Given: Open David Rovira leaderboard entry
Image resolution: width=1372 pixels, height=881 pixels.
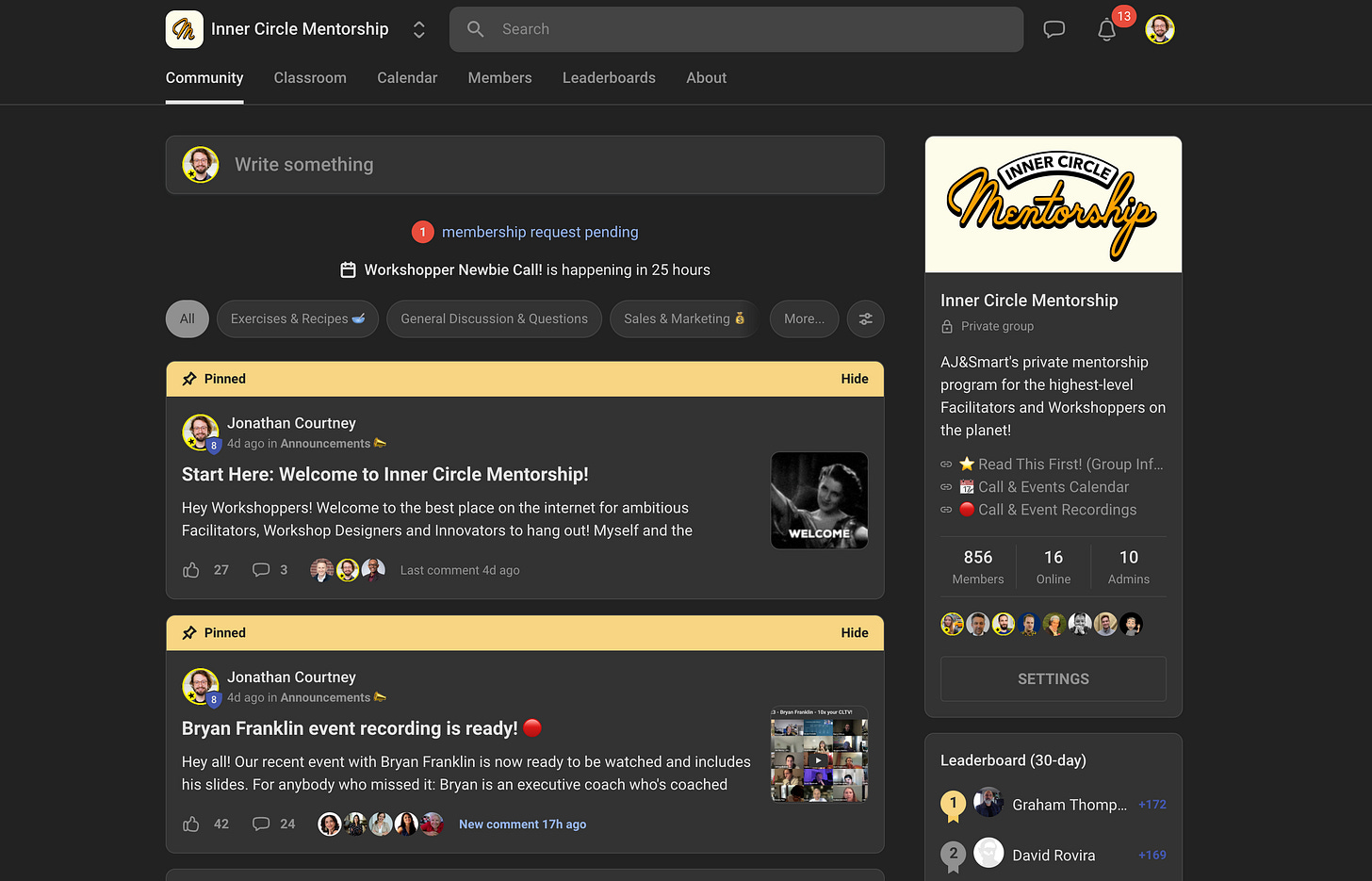Looking at the screenshot, I should coord(1053,856).
